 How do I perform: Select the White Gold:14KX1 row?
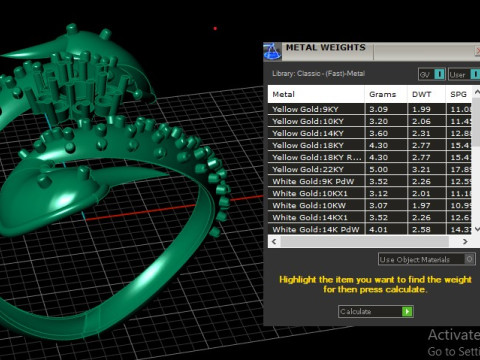point(370,217)
